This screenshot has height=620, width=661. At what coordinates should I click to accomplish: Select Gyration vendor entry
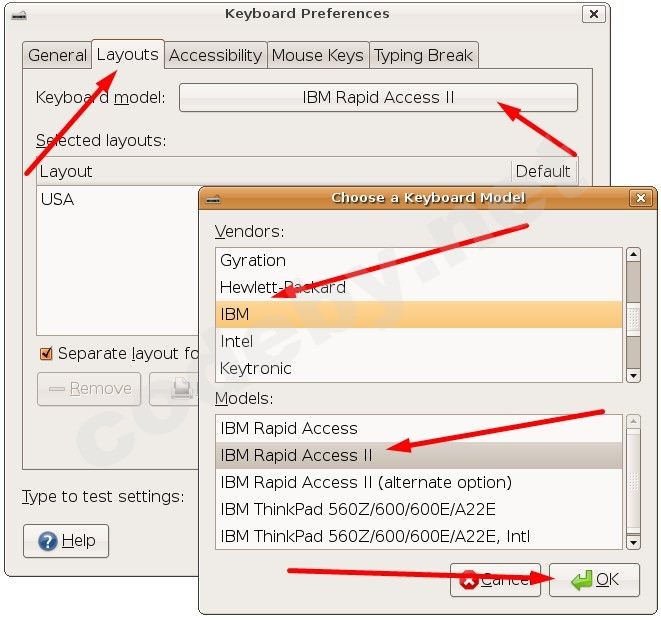[x=253, y=260]
